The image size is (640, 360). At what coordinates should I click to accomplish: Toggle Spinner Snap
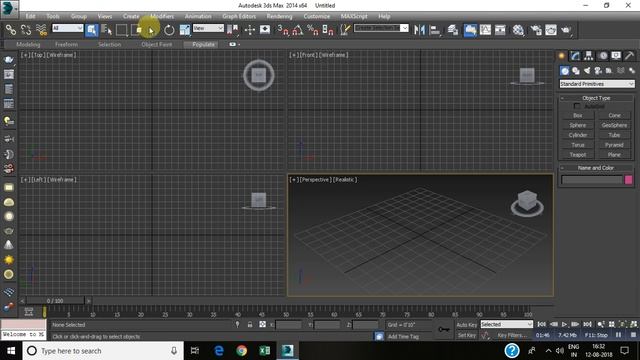point(328,30)
